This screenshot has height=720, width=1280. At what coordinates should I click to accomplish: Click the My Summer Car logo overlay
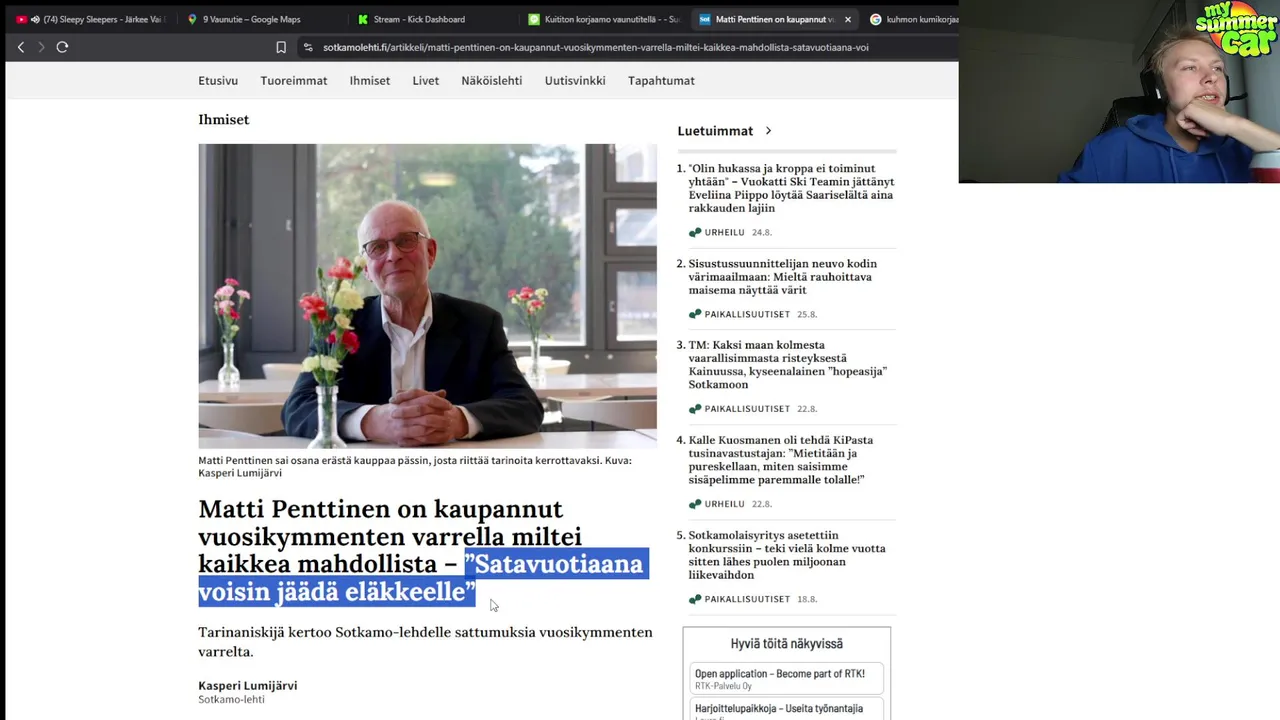1237,29
